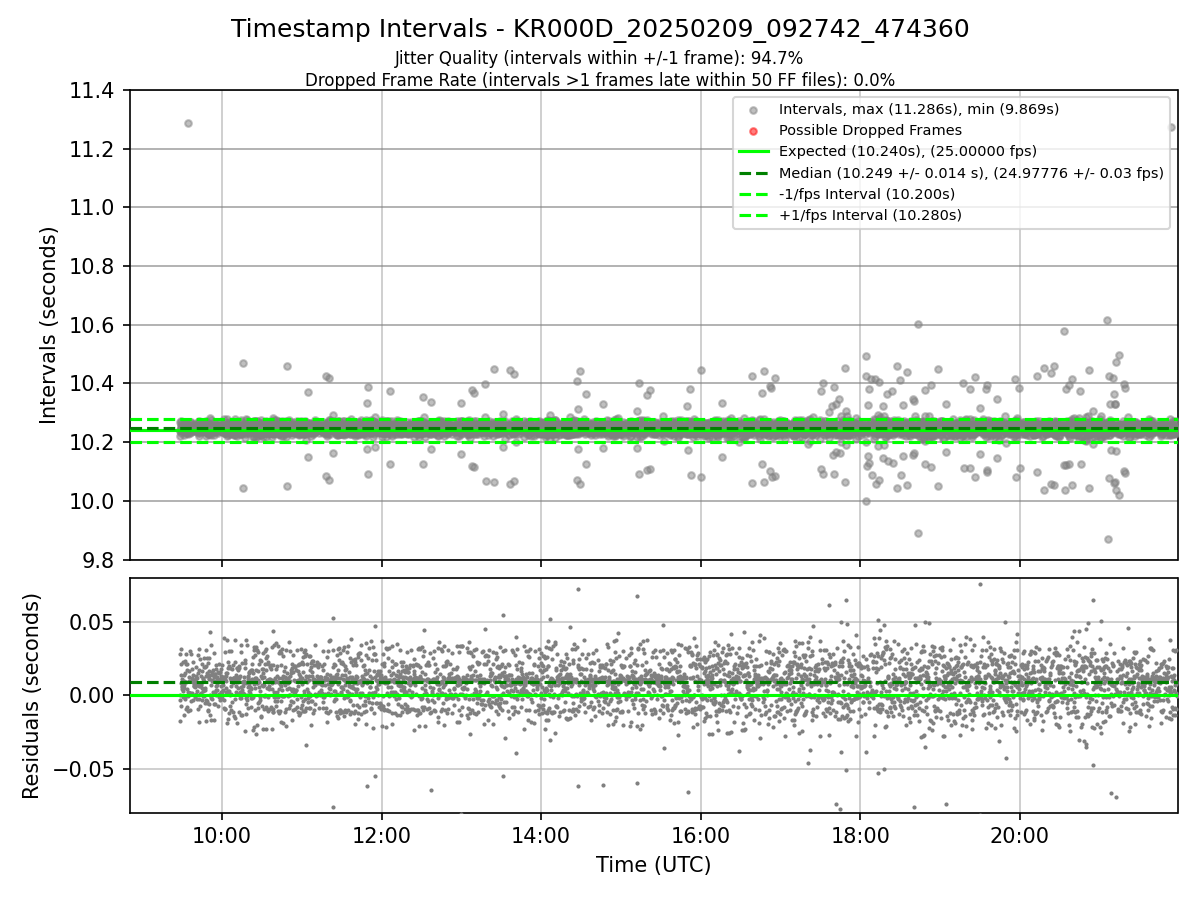1200x900 pixels.
Task: Click the gray dot marker beside Intervals legend
Action: pos(753,110)
